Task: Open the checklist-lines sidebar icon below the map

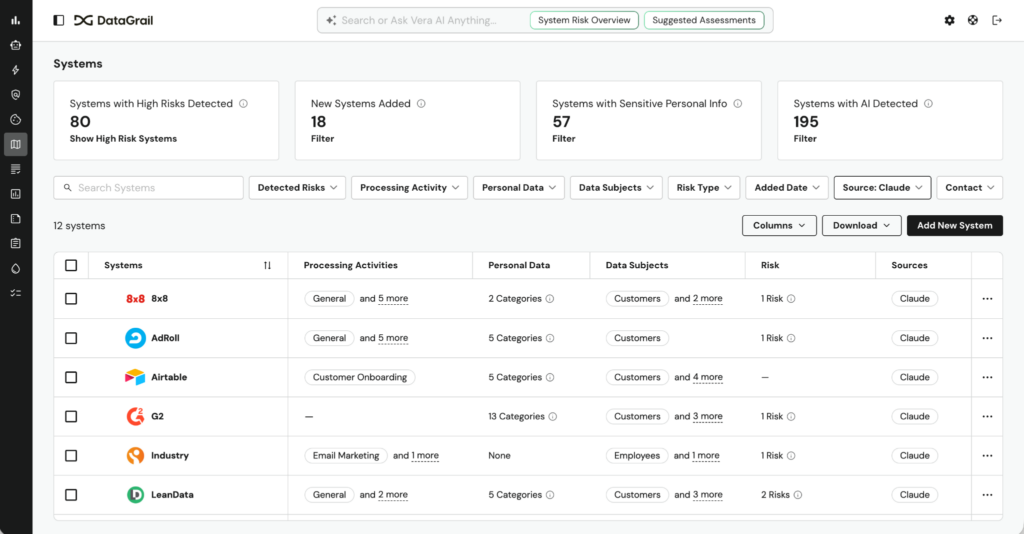Action: coord(16,169)
